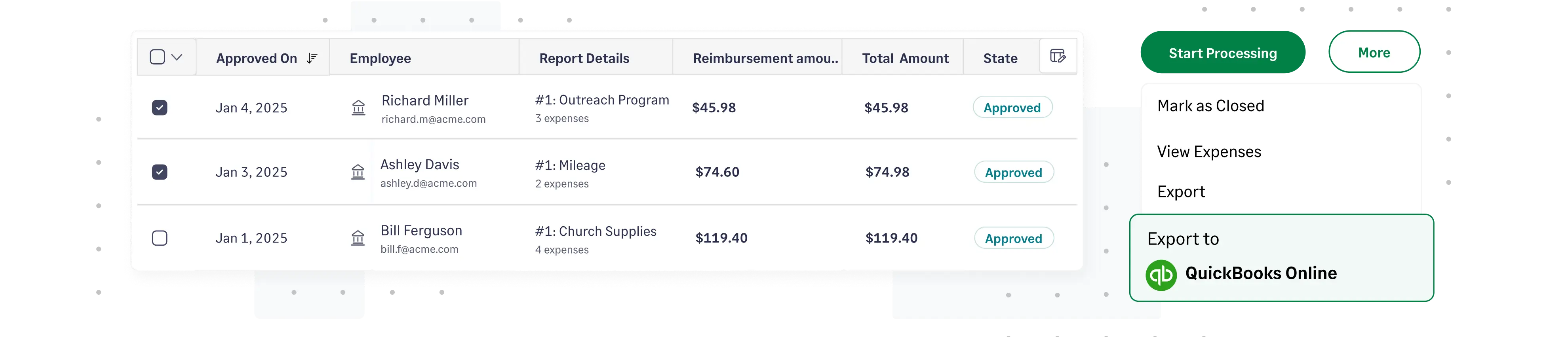Open the column customization icon in table header
Viewport: 1568px width, 337px height.
[x=1058, y=55]
